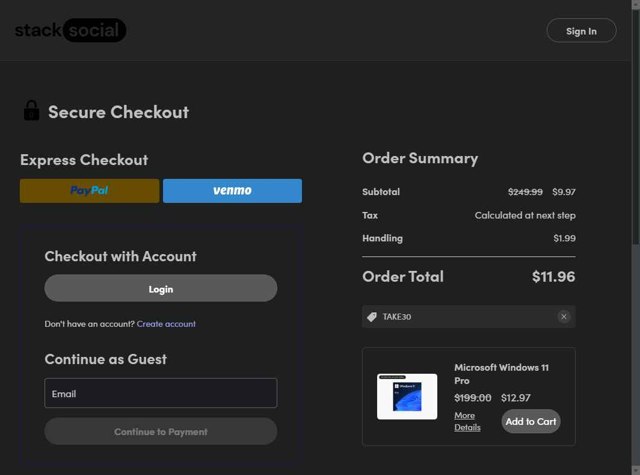Image resolution: width=640 pixels, height=475 pixels.
Task: Remove the TAKE30 coupon code
Action: [x=564, y=317]
